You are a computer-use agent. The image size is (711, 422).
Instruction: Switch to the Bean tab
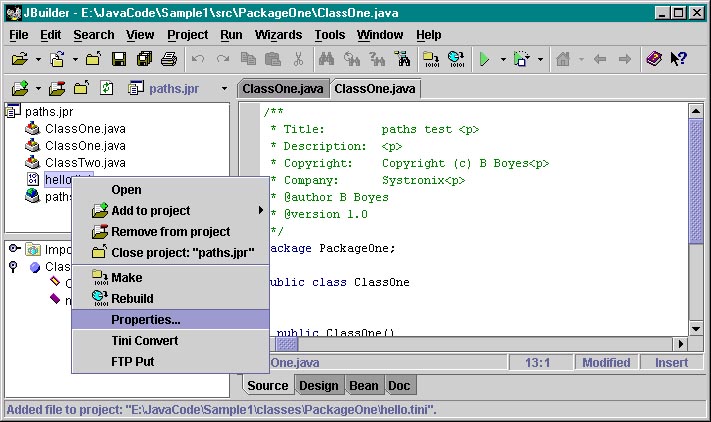click(363, 386)
